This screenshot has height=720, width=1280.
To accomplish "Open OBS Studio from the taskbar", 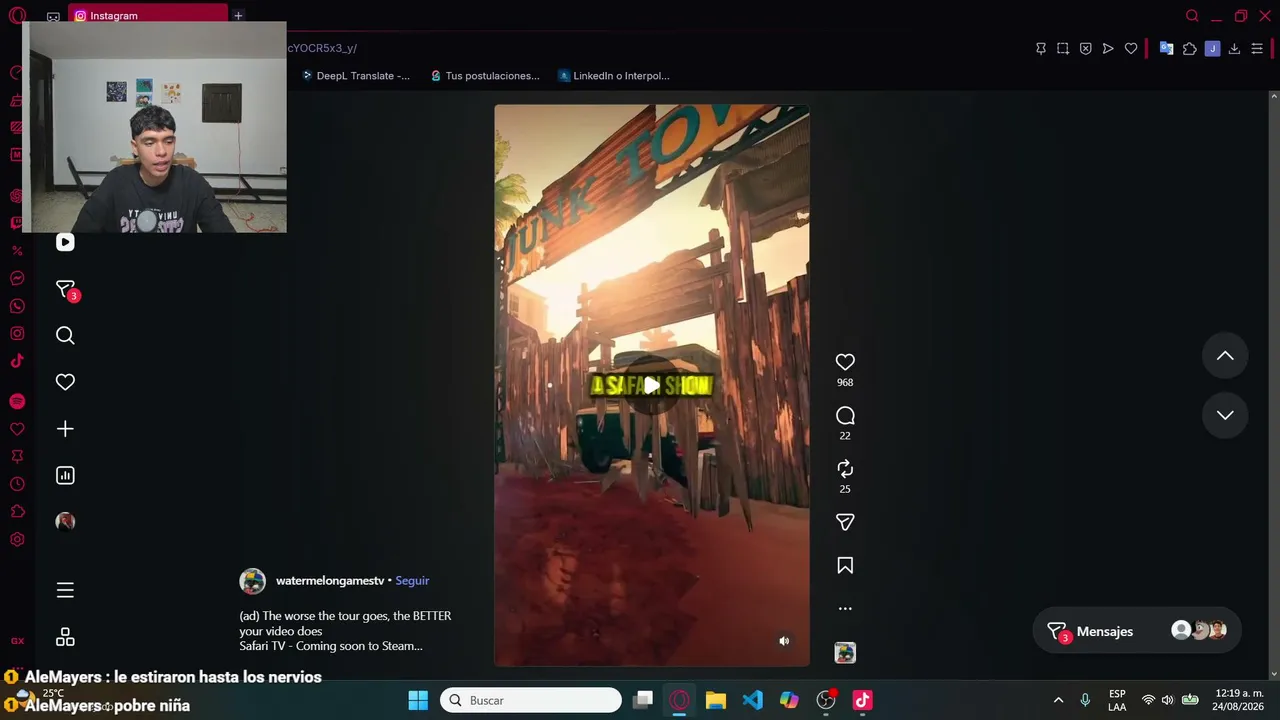I will [x=826, y=700].
